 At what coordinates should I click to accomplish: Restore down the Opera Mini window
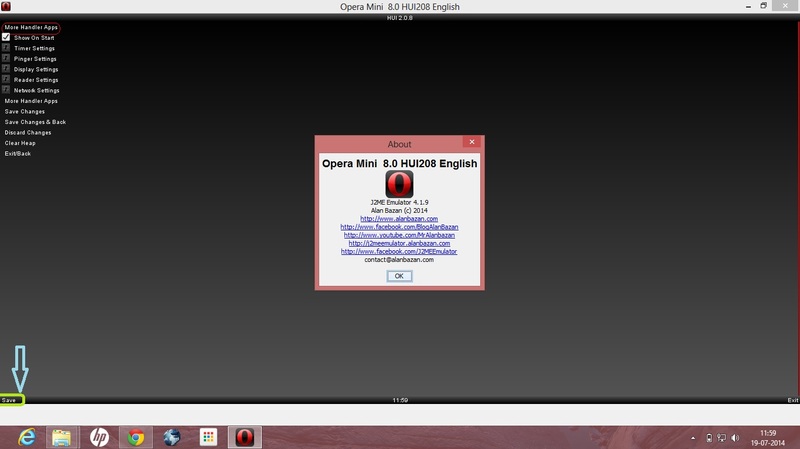pos(764,6)
